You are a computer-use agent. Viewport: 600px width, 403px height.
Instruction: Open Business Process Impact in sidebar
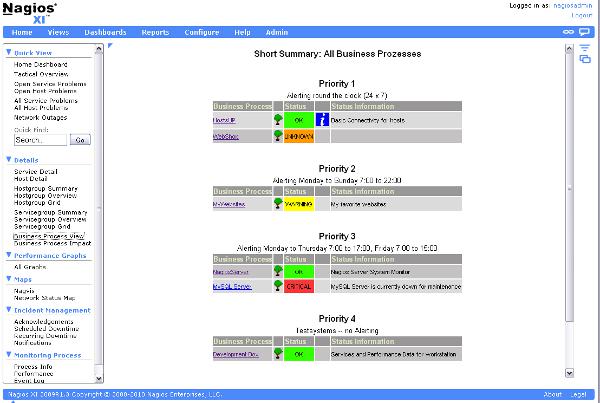pos(52,243)
